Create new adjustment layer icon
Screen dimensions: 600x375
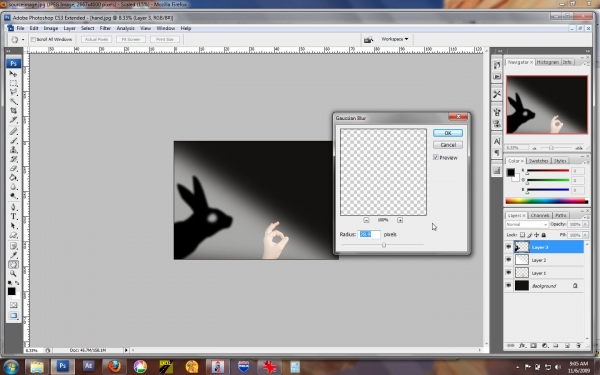pyautogui.click(x=545, y=346)
